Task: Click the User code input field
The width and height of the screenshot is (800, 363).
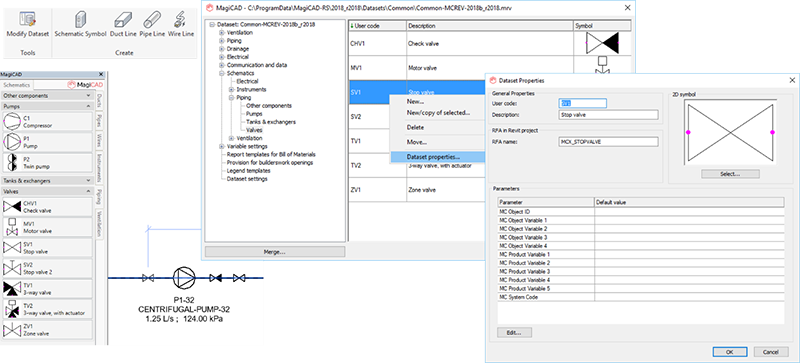Action: 583,103
